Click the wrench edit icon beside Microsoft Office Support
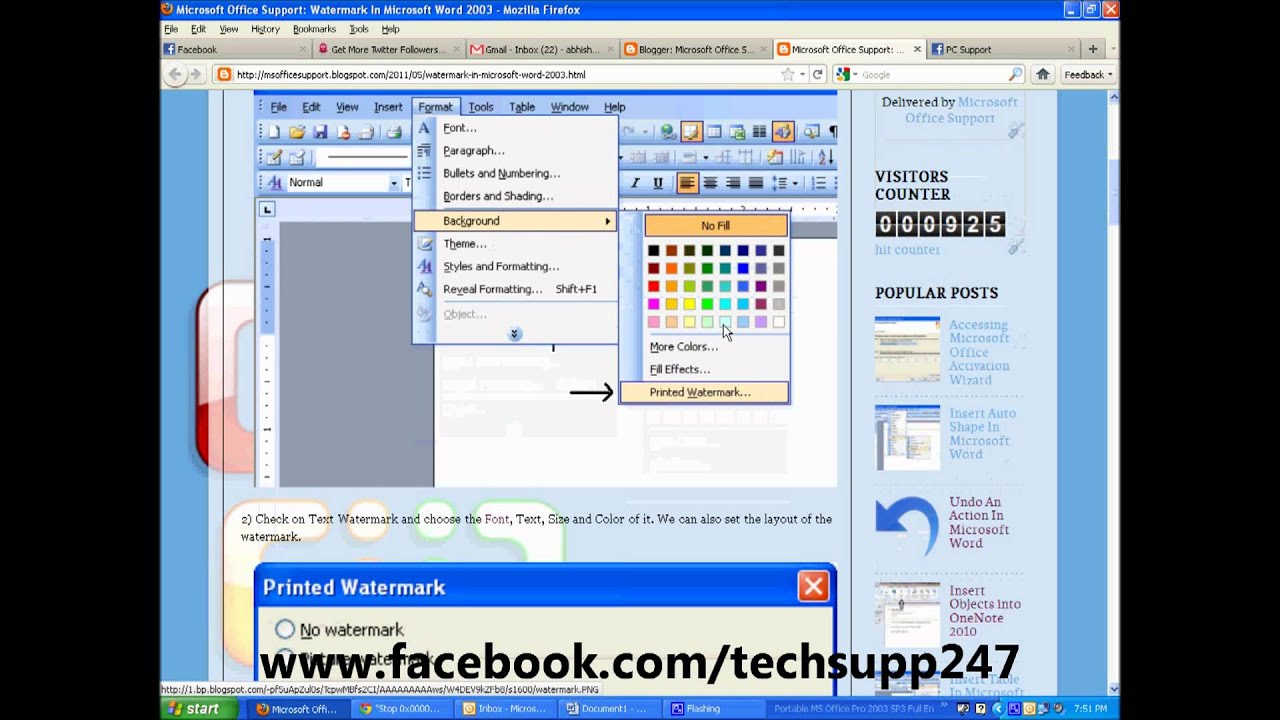 click(x=1016, y=130)
